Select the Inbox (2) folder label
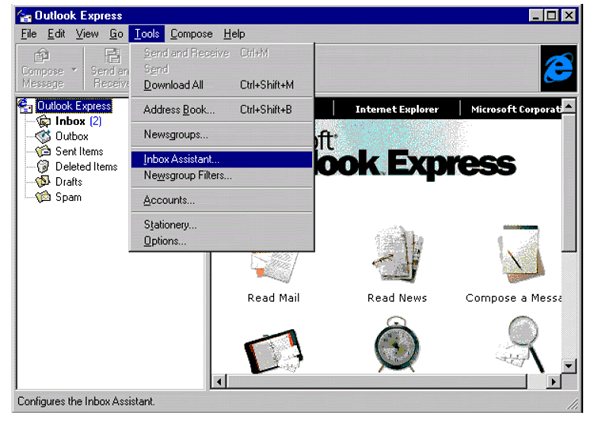 click(78, 121)
